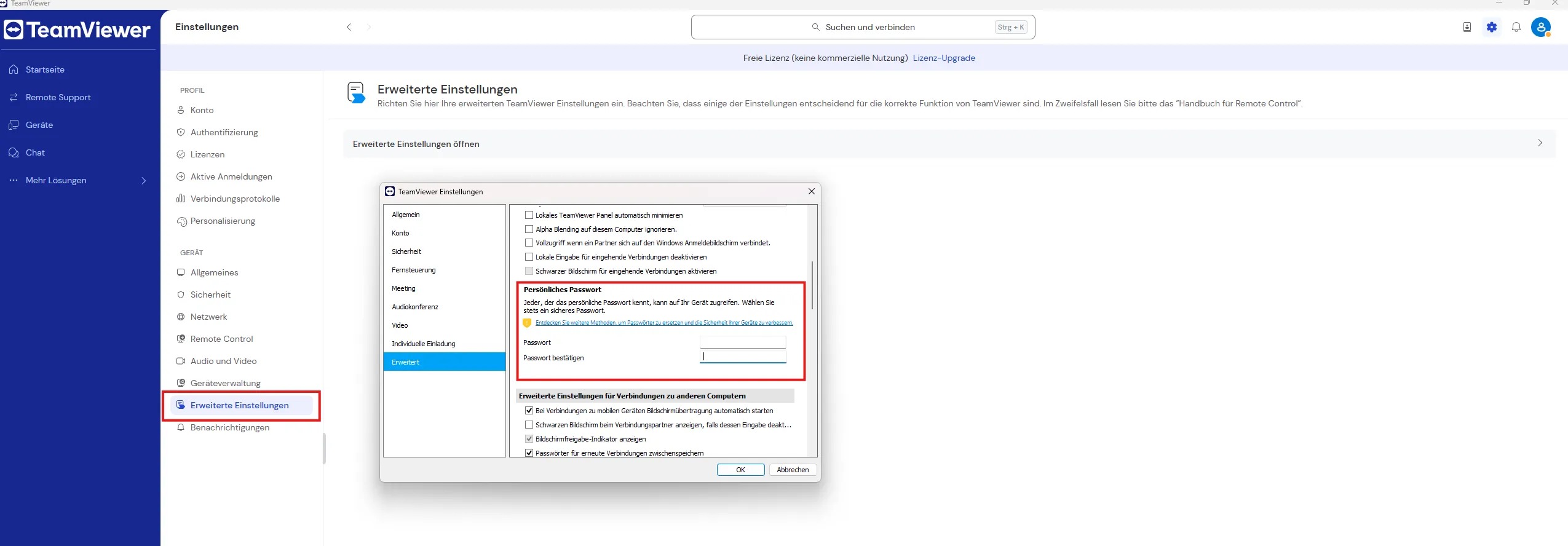The image size is (1568, 546).
Task: Select the Allgemein tab in dialog
Action: tap(445, 215)
